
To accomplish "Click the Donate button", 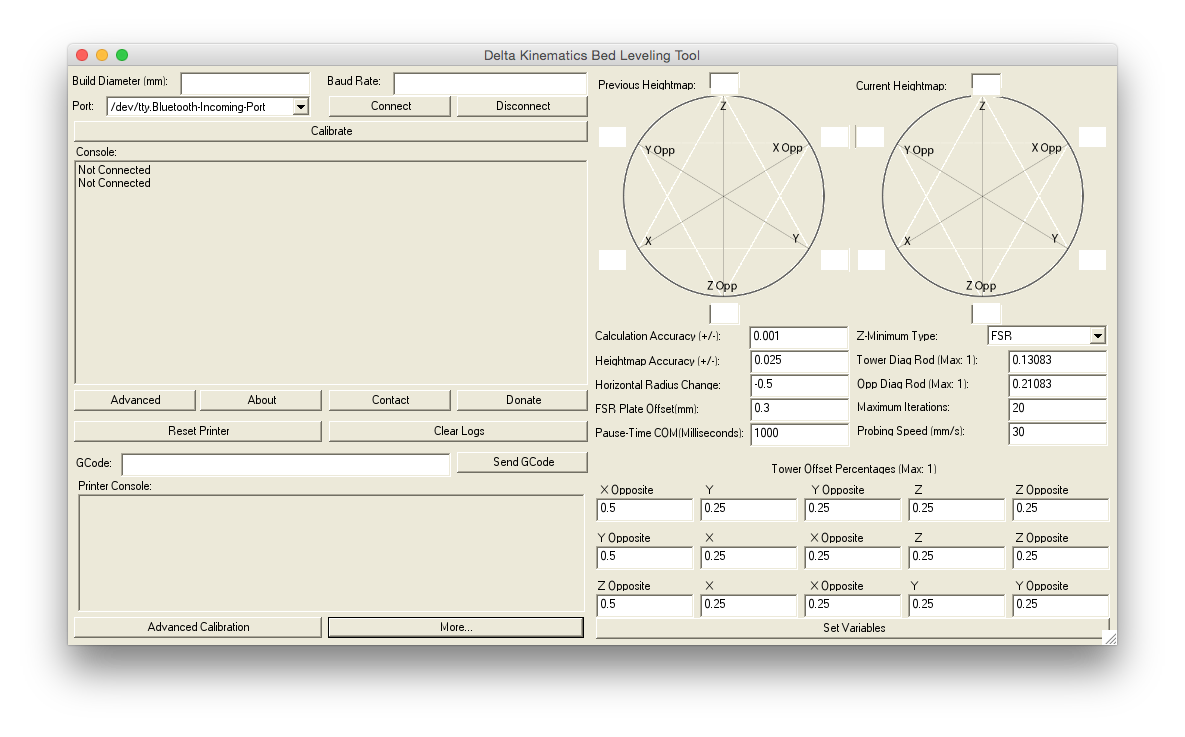I will (522, 400).
